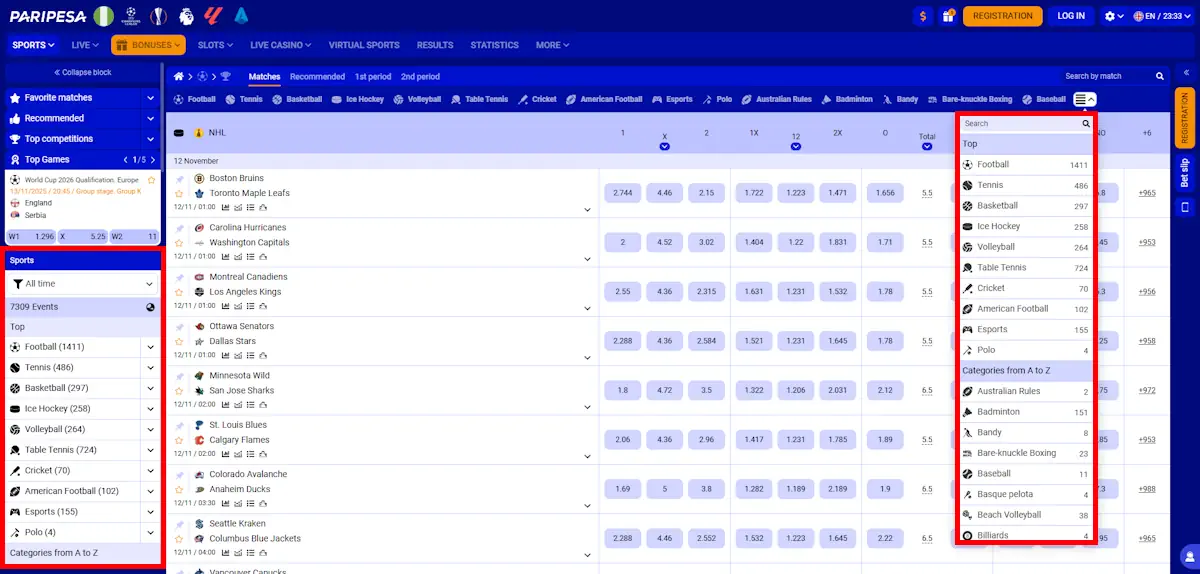Viewport: 1200px width, 574px height.
Task: Select Beach Volleyball in dropdown list
Action: click(x=1026, y=515)
